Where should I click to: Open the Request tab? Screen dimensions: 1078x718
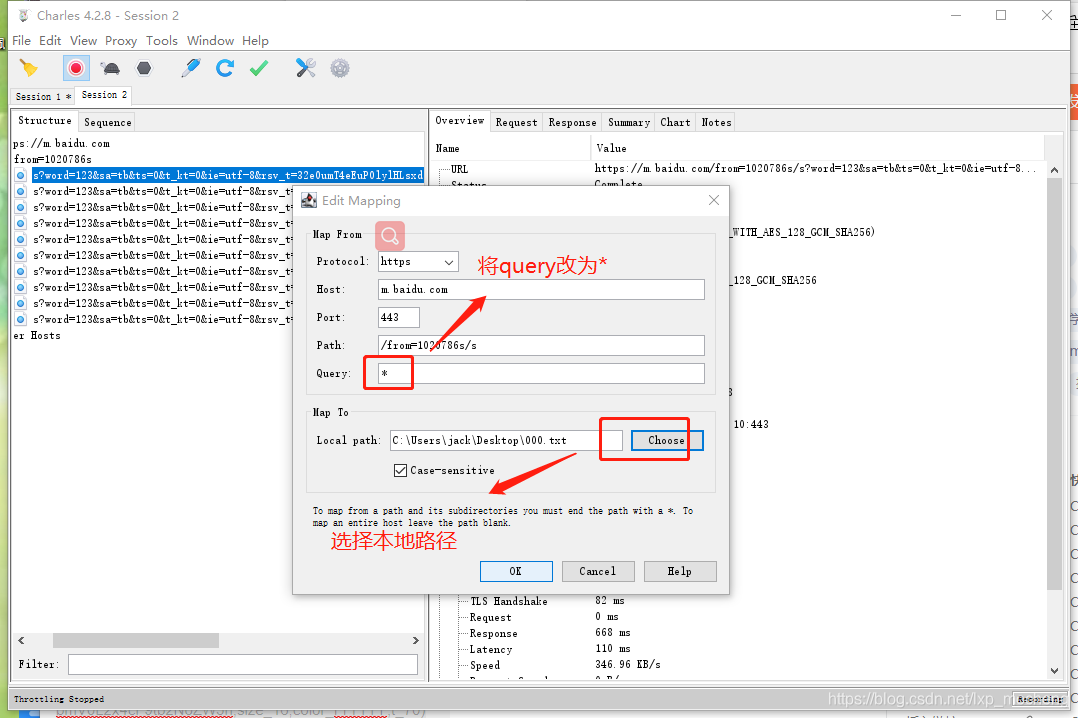coord(516,122)
